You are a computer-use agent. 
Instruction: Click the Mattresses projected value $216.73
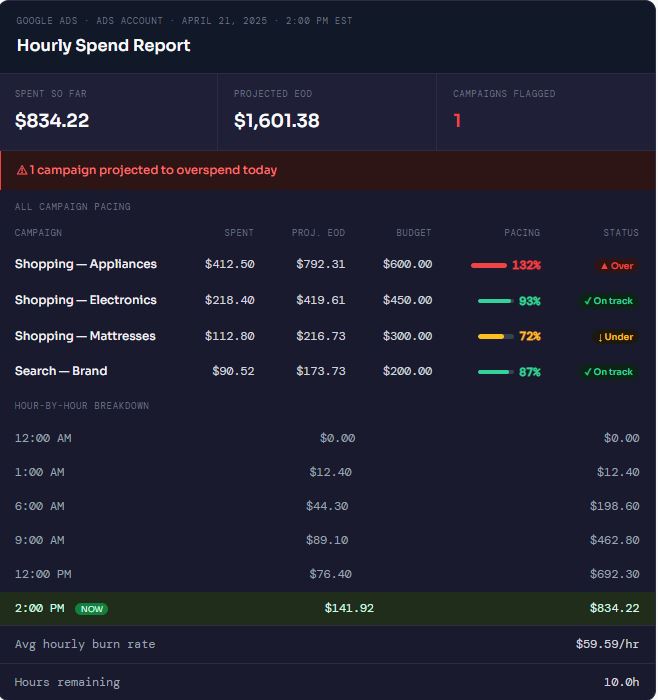point(321,336)
